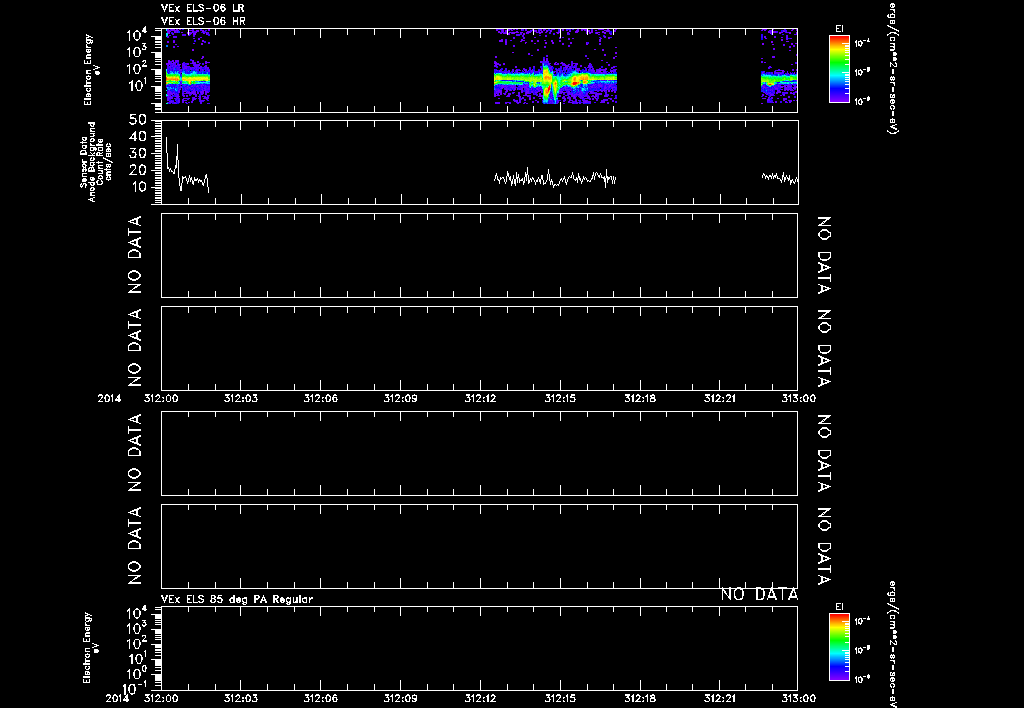The width and height of the screenshot is (1024, 708).
Task: Click the spectrogram data segment ending at 313:00
Action: pos(779,66)
